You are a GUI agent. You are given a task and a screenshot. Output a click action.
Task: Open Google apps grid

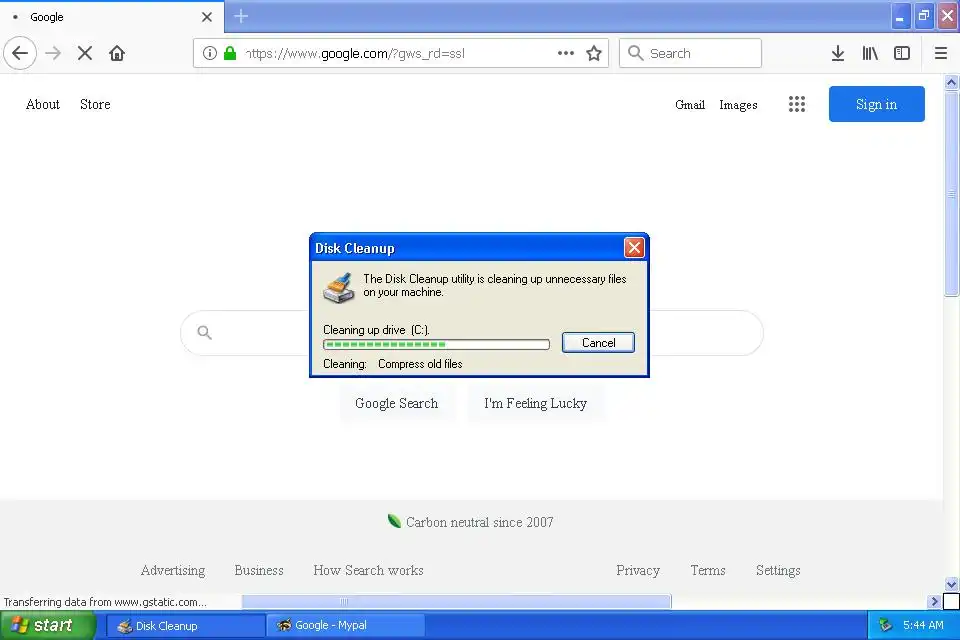point(797,104)
